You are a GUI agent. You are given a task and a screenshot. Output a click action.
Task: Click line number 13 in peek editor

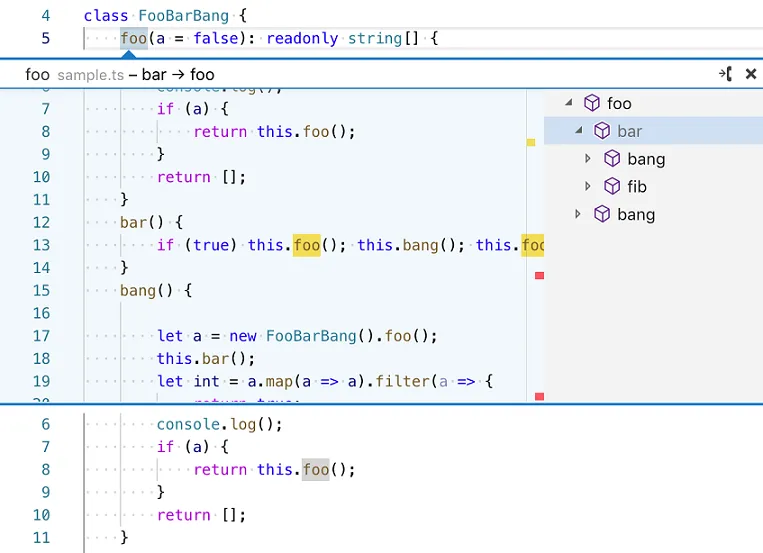(x=41, y=245)
